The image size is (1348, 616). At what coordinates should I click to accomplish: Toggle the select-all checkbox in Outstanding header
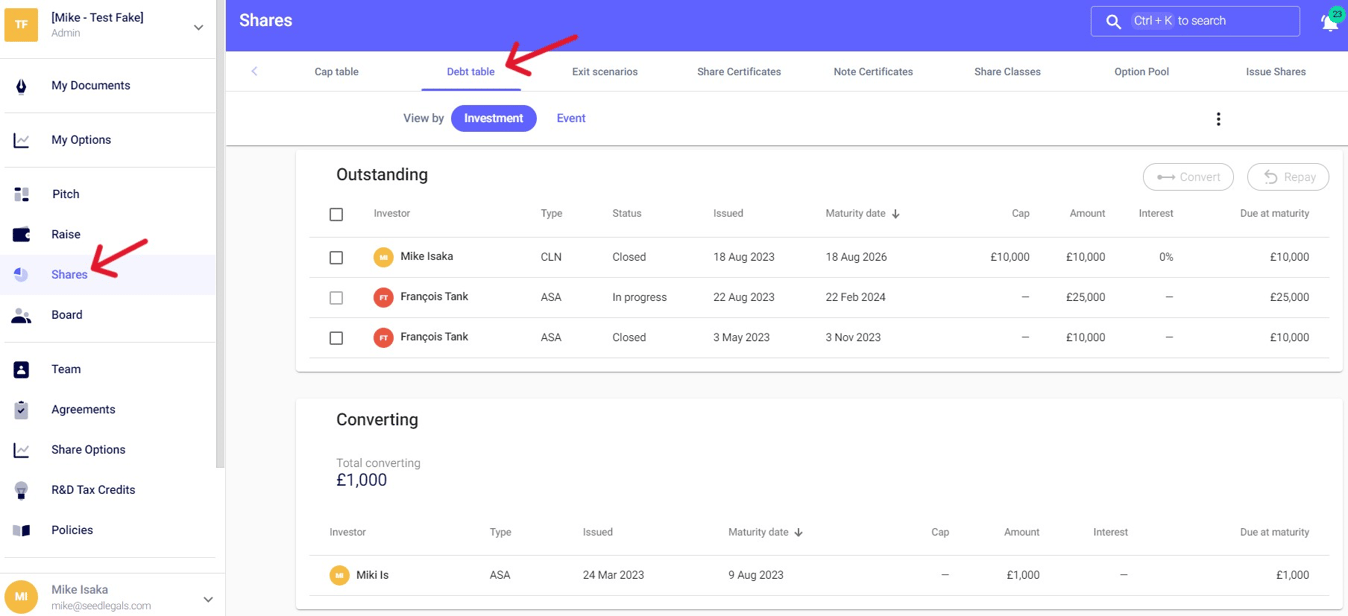click(336, 214)
